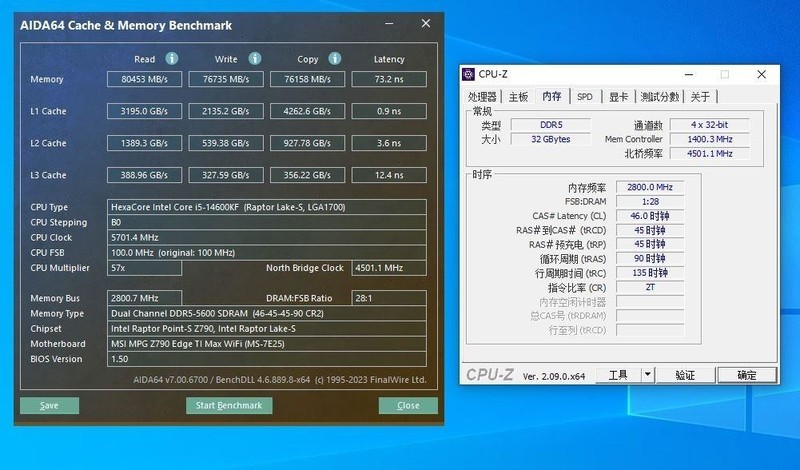Click the L3 Cache Read value 388.96 GB/s
The image size is (800, 470).
tap(144, 175)
